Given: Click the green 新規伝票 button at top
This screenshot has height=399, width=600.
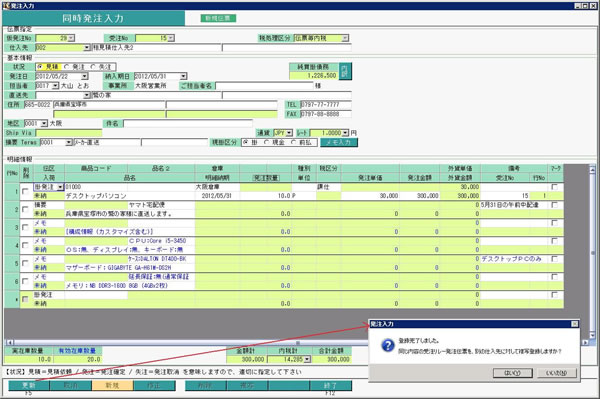Looking at the screenshot, I should coord(218,18).
